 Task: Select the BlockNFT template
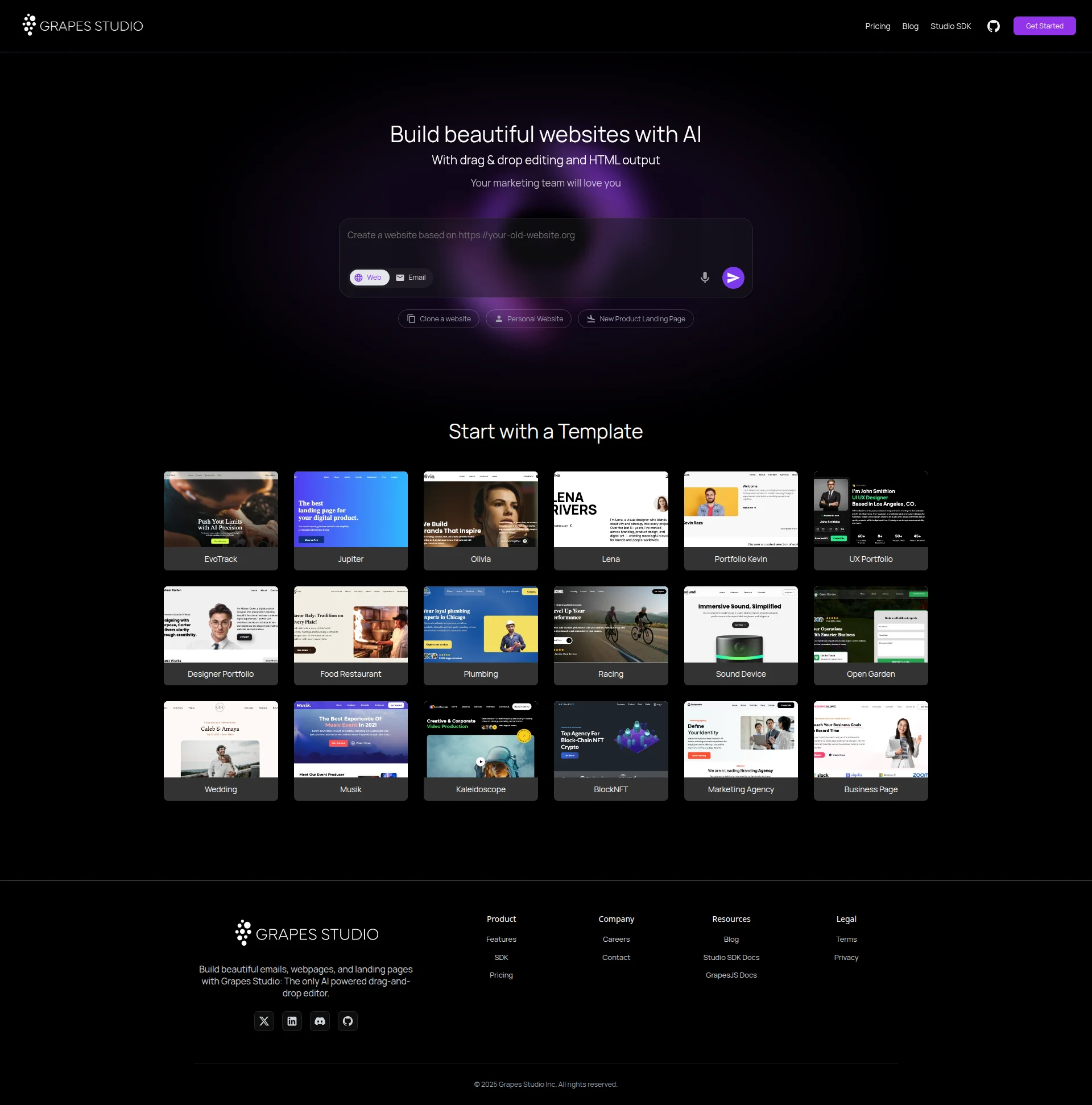[x=611, y=750]
